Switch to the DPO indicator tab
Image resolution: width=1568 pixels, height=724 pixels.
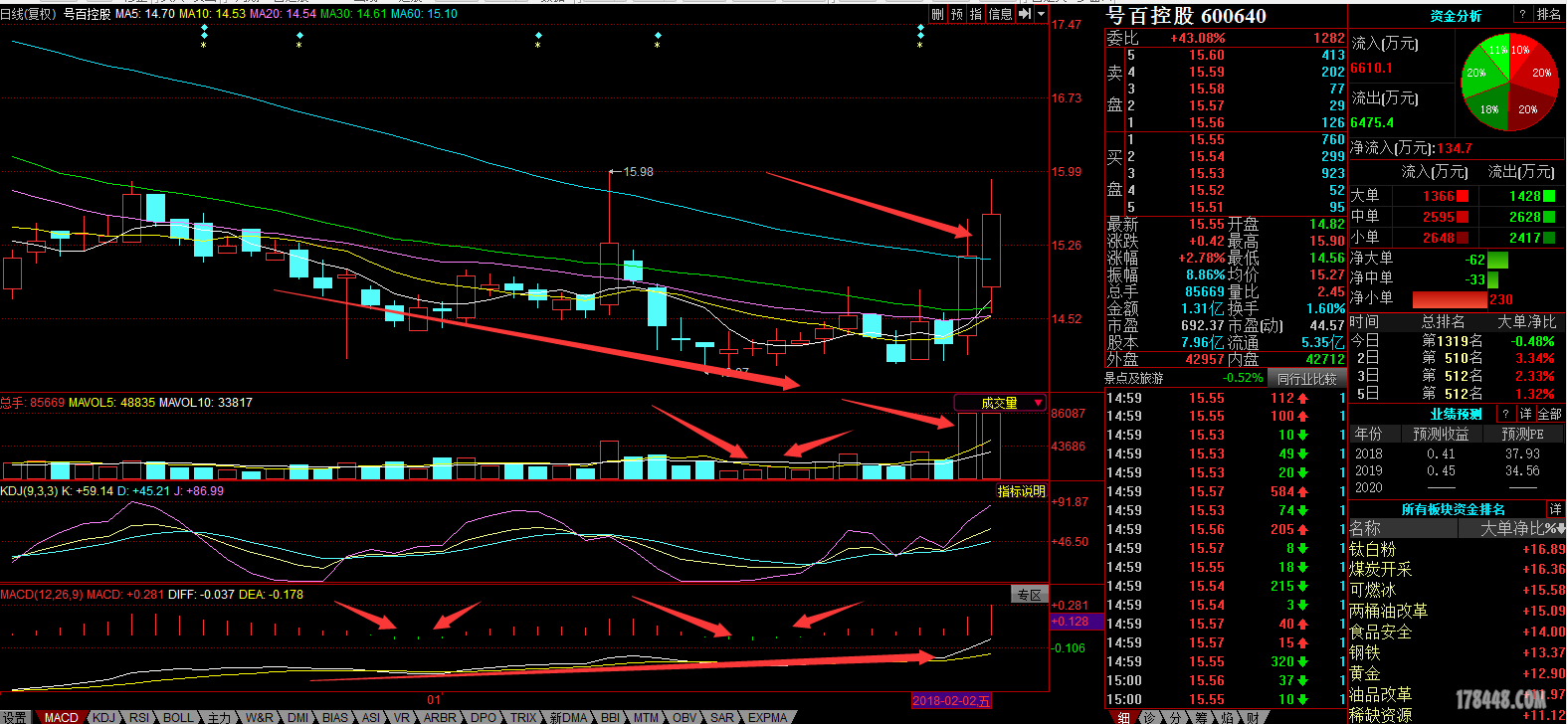484,717
